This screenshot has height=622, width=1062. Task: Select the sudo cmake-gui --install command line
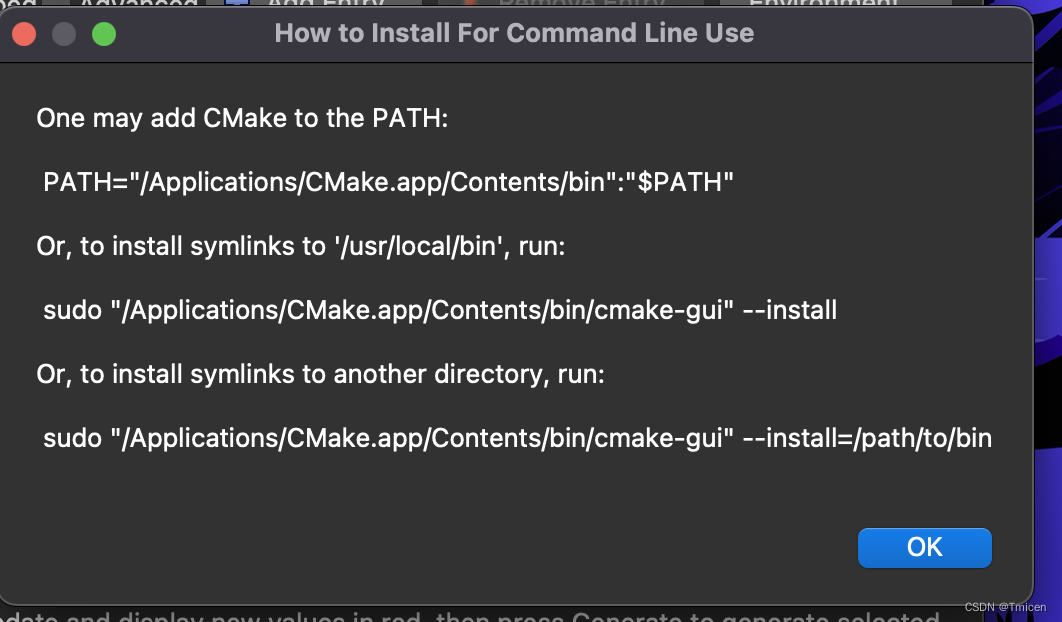pyautogui.click(x=440, y=310)
